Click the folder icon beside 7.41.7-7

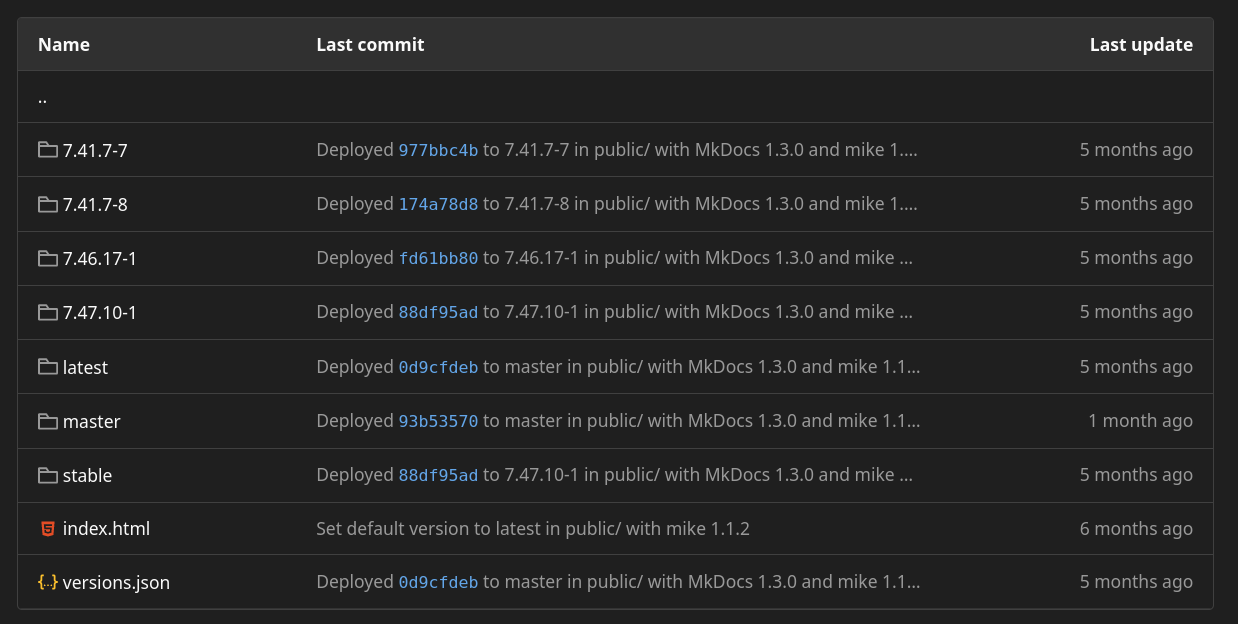click(x=47, y=150)
